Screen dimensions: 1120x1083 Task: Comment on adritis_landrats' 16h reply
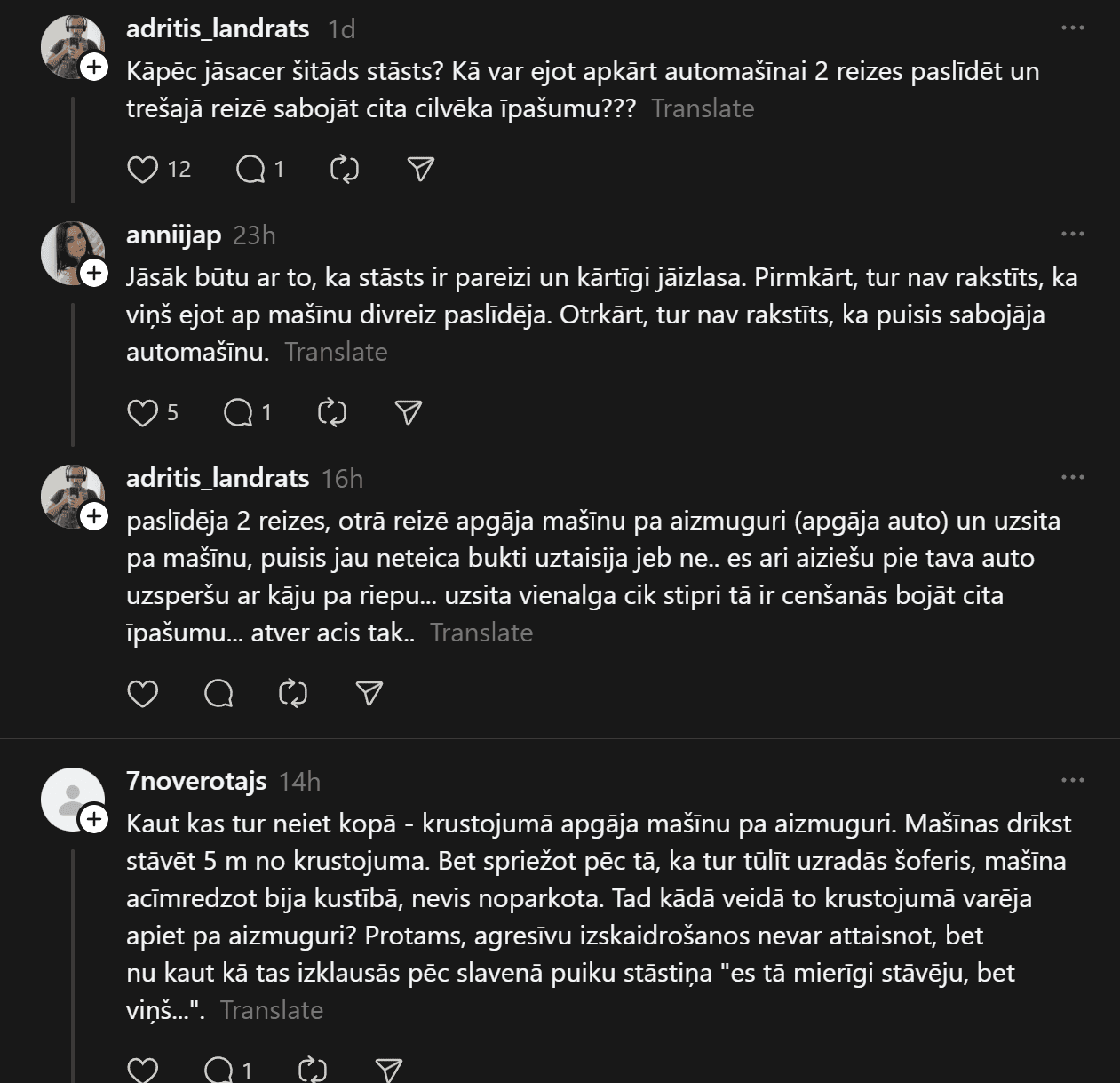tap(218, 693)
